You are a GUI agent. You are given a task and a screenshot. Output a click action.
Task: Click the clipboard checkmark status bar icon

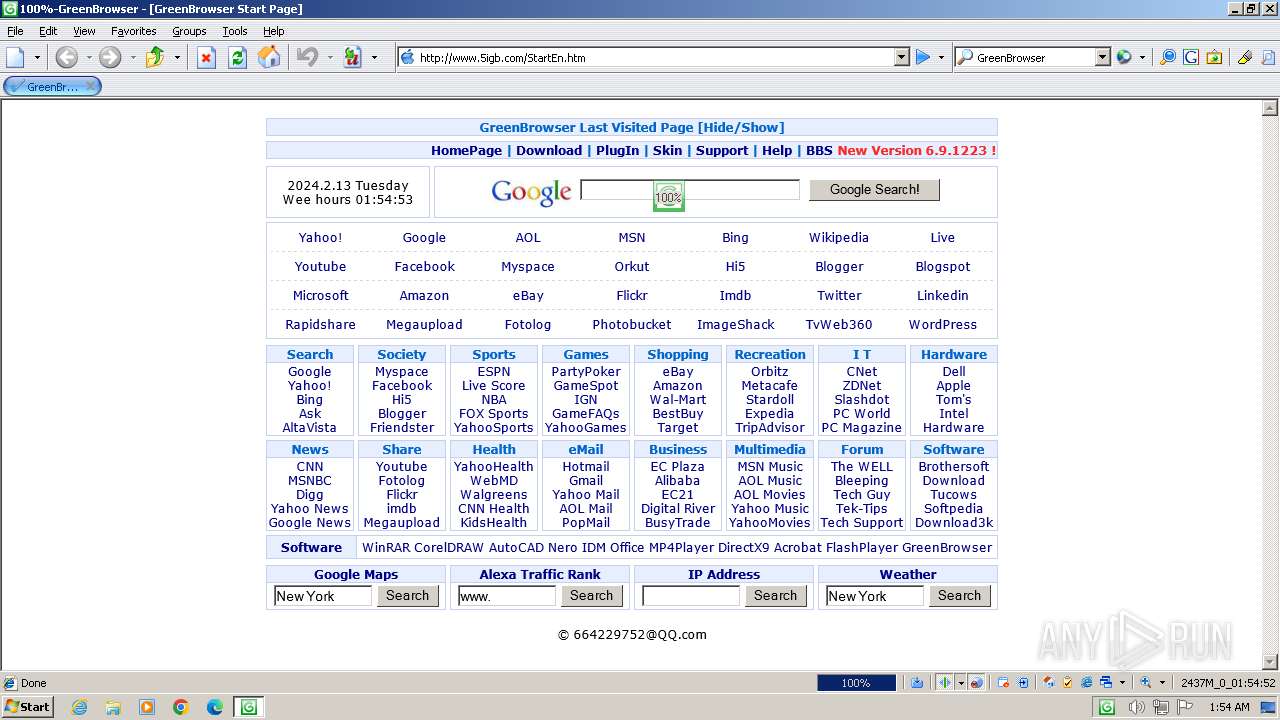(x=1067, y=683)
